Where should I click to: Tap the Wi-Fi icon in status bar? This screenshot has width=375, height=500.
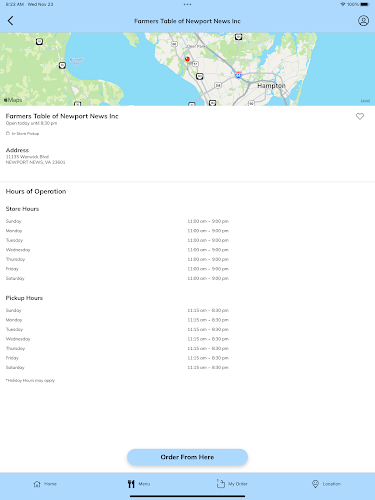pos(343,4)
